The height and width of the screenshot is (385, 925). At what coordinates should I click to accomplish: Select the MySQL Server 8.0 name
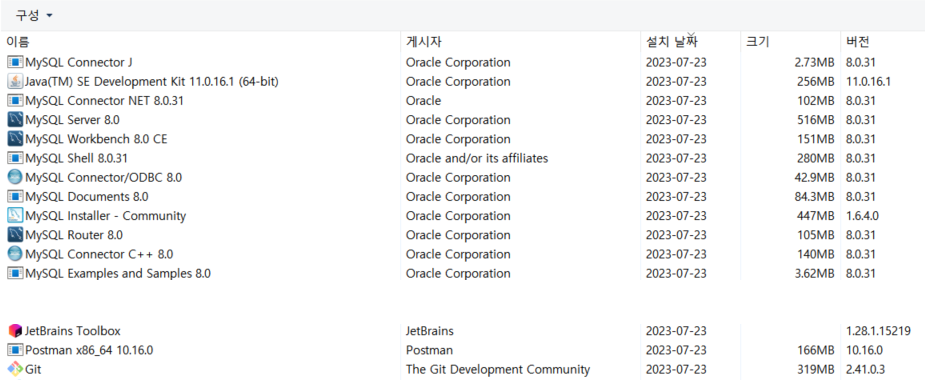(73, 120)
